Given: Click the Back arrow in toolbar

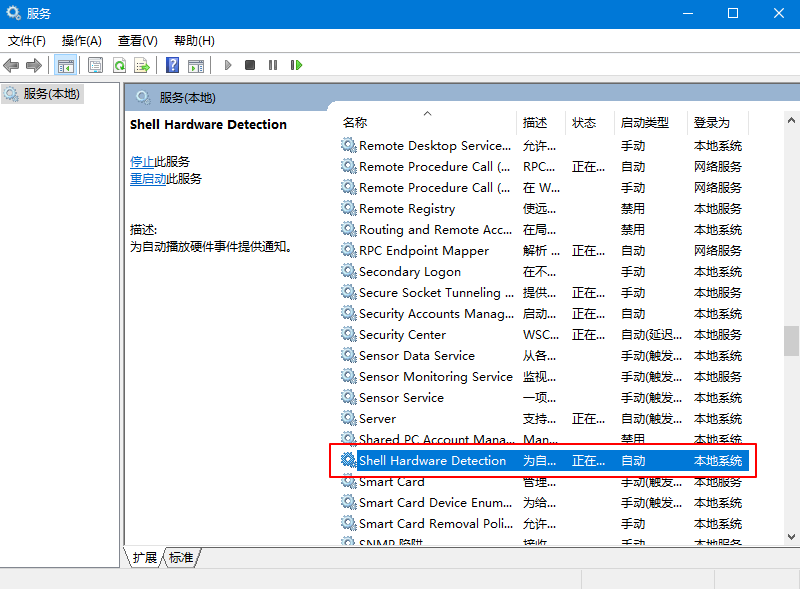Looking at the screenshot, I should pos(12,65).
